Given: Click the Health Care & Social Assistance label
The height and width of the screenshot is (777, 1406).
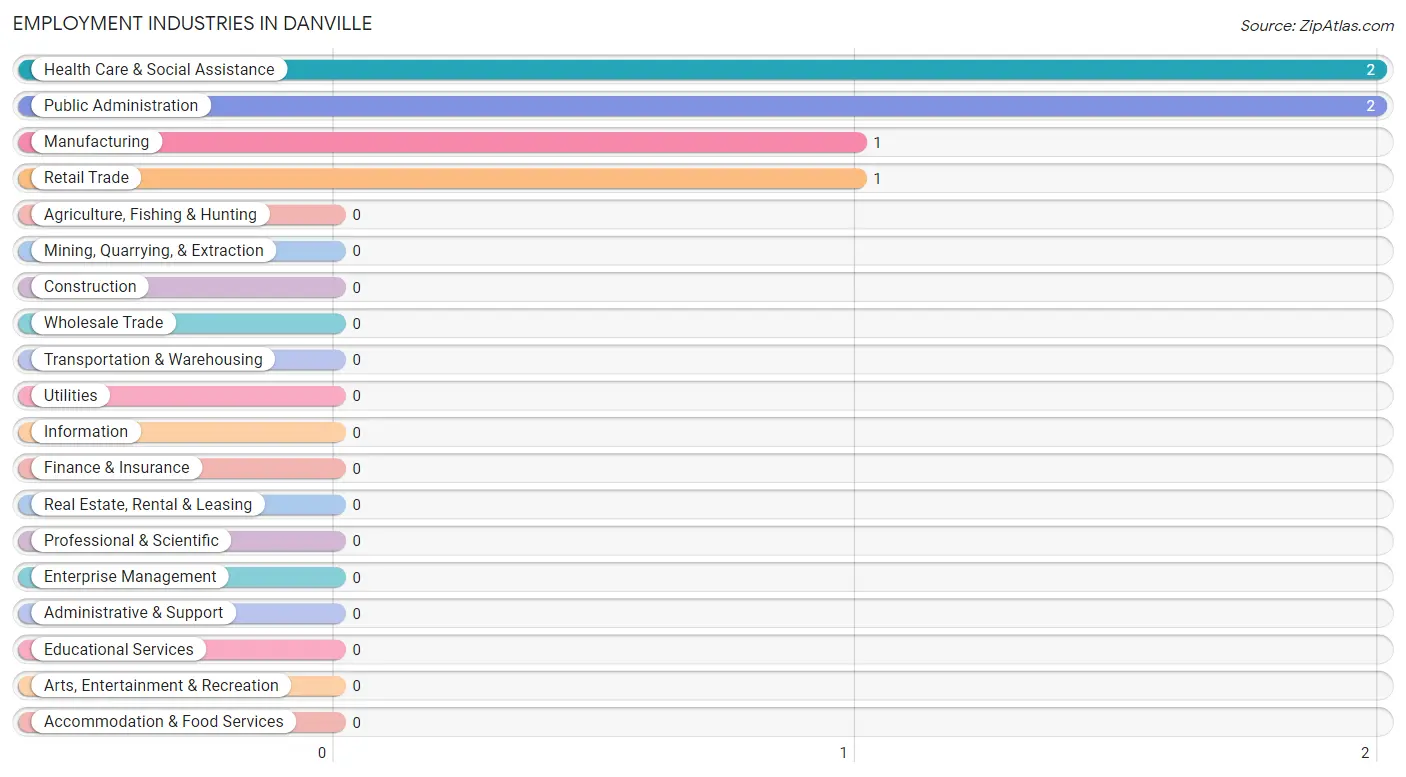Looking at the screenshot, I should point(159,69).
